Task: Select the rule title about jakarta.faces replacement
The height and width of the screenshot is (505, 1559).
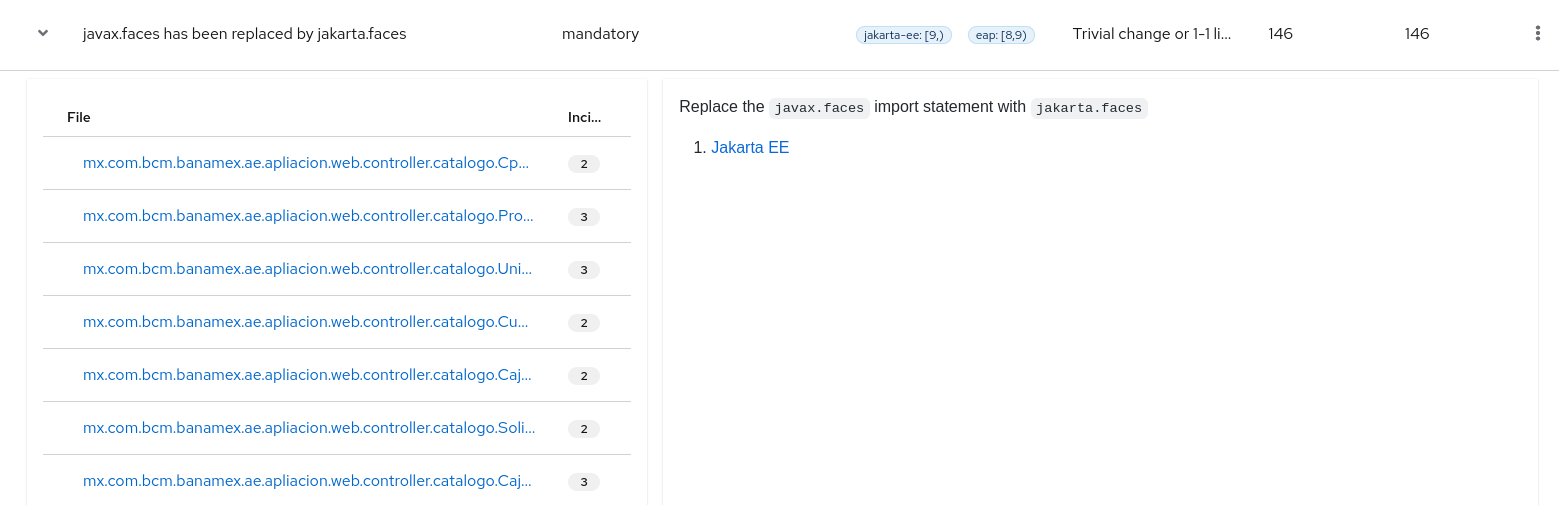Action: [244, 33]
